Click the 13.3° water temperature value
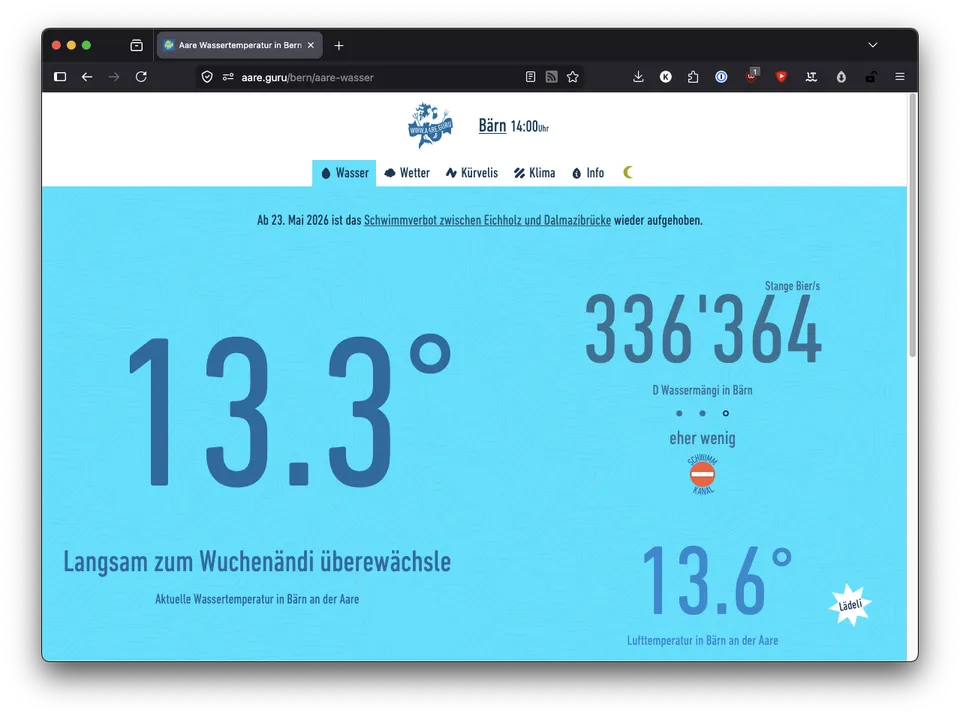This screenshot has width=960, height=716. click(x=290, y=410)
